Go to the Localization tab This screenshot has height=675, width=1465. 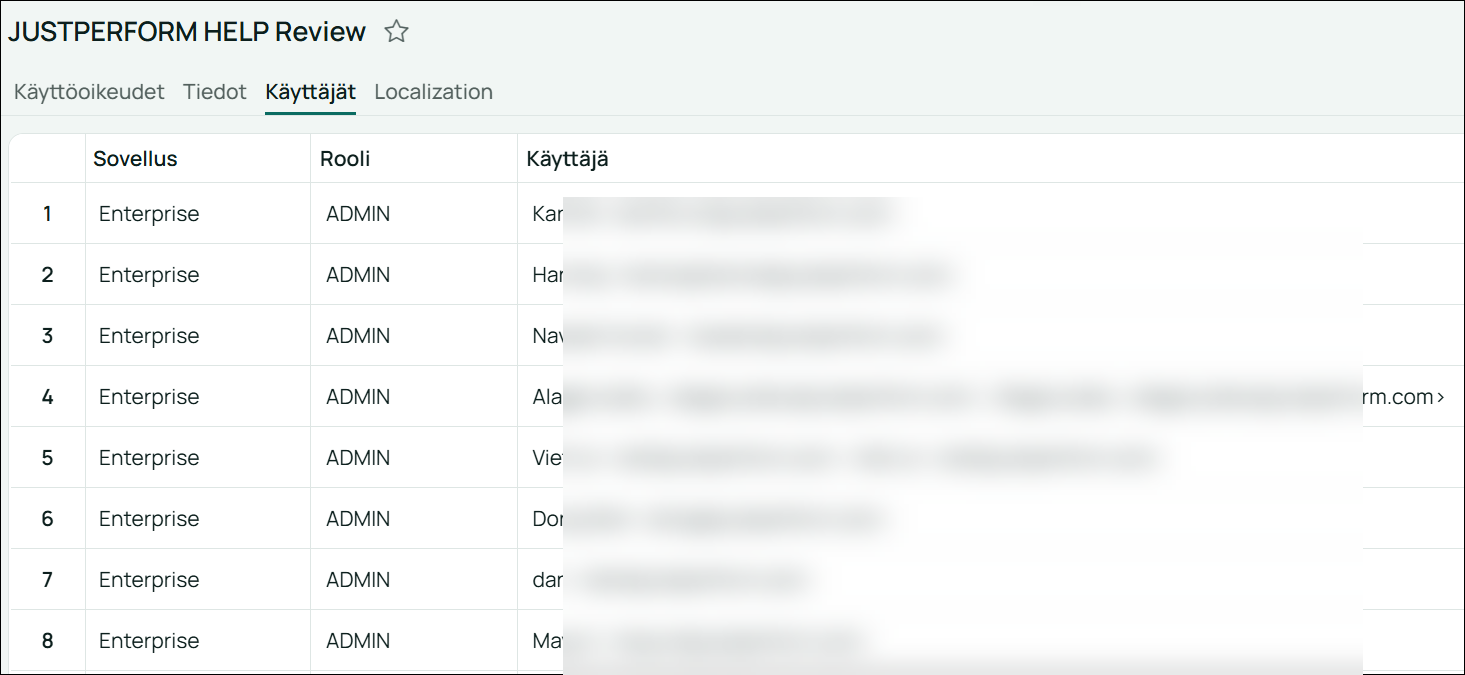433,92
